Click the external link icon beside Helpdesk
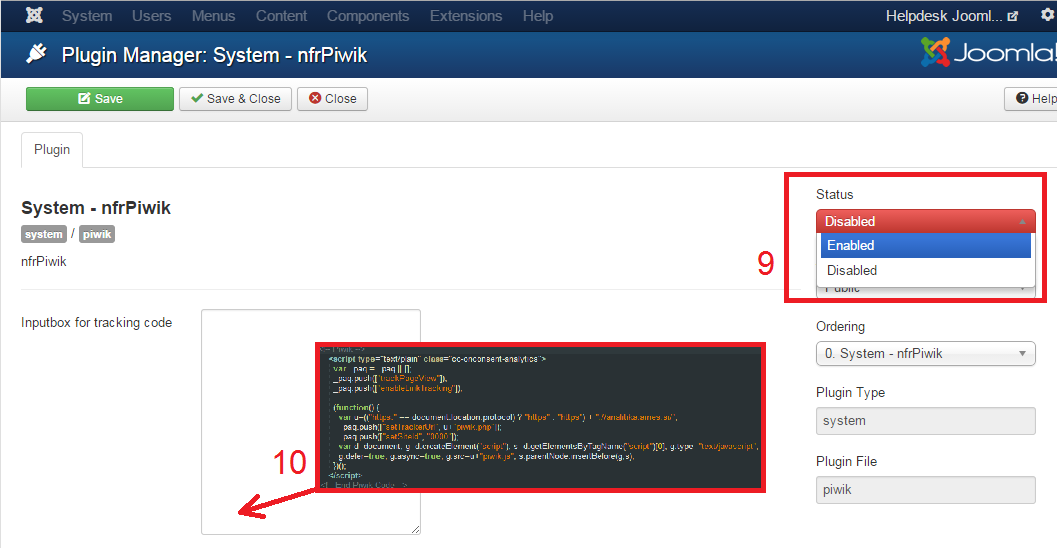The height and width of the screenshot is (548, 1057). coord(1013,17)
